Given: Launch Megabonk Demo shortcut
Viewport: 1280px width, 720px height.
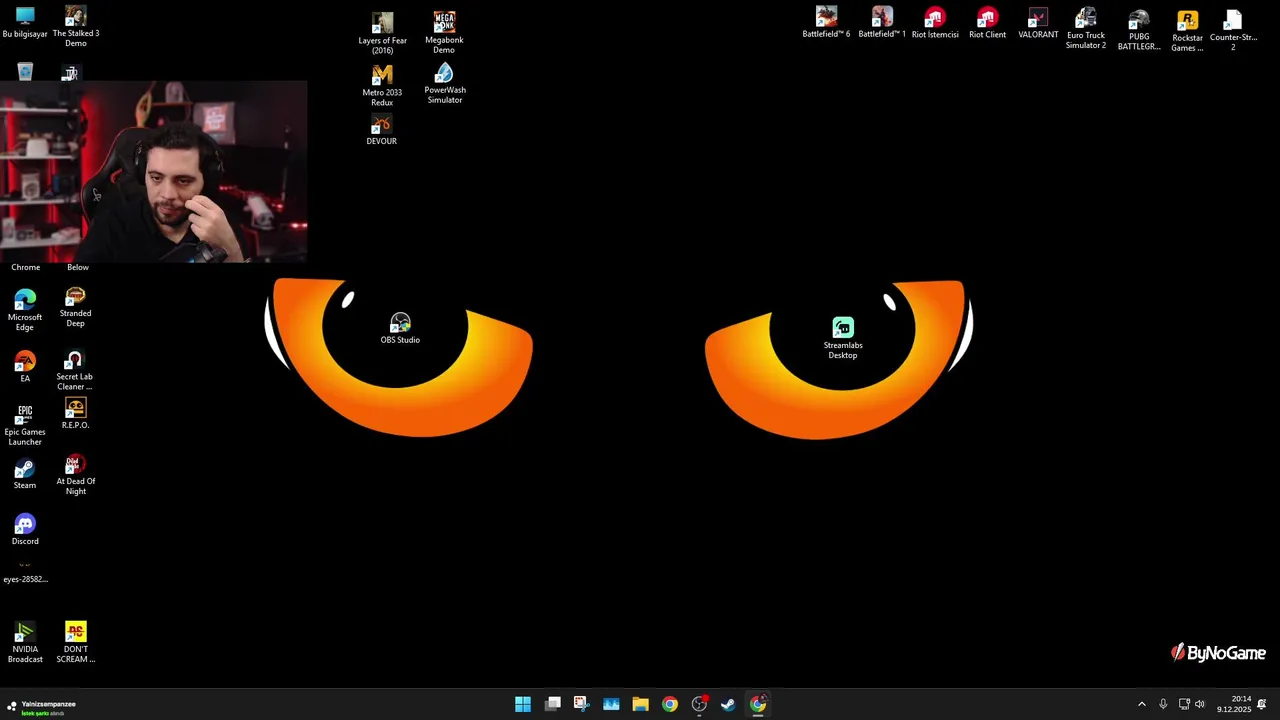Looking at the screenshot, I should click(444, 33).
